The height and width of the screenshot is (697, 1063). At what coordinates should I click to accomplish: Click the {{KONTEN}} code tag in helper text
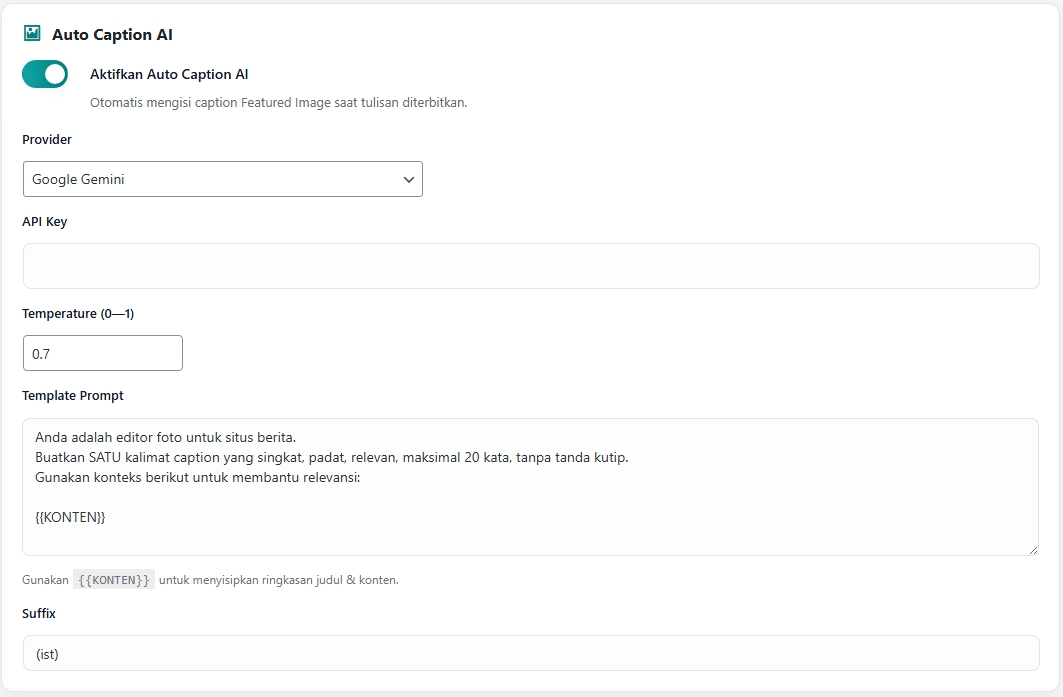(x=114, y=580)
